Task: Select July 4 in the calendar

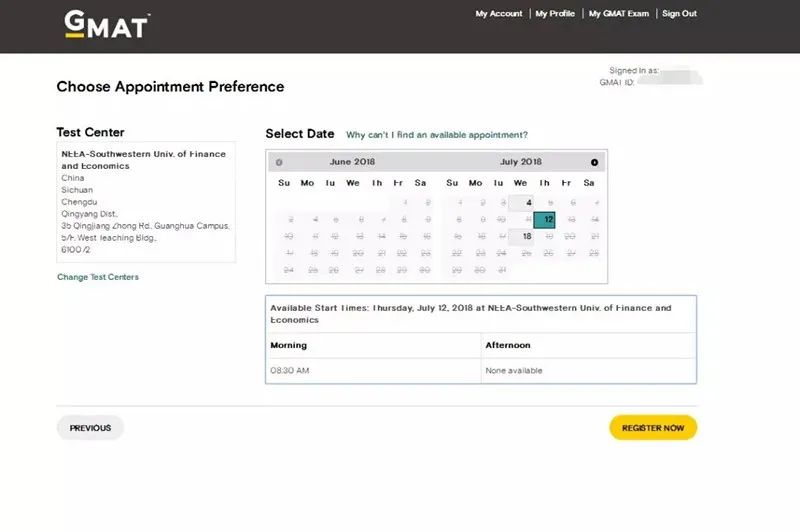Action: (521, 203)
